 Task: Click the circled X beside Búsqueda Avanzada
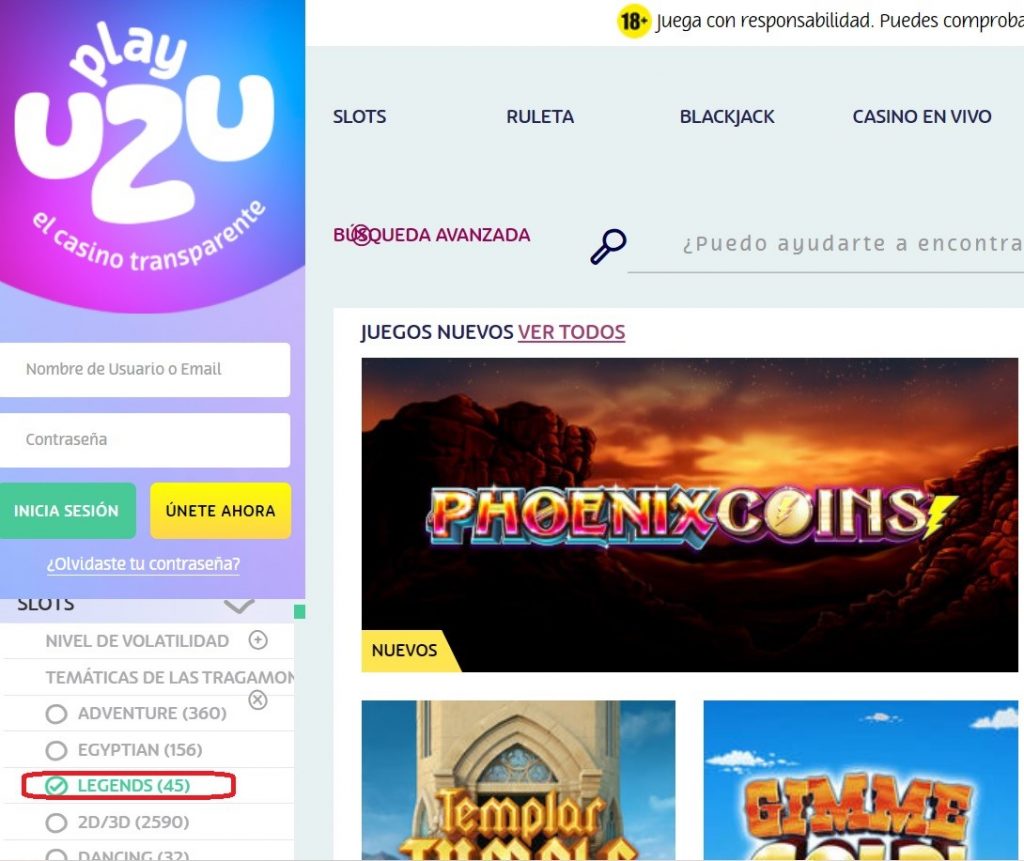(x=362, y=235)
